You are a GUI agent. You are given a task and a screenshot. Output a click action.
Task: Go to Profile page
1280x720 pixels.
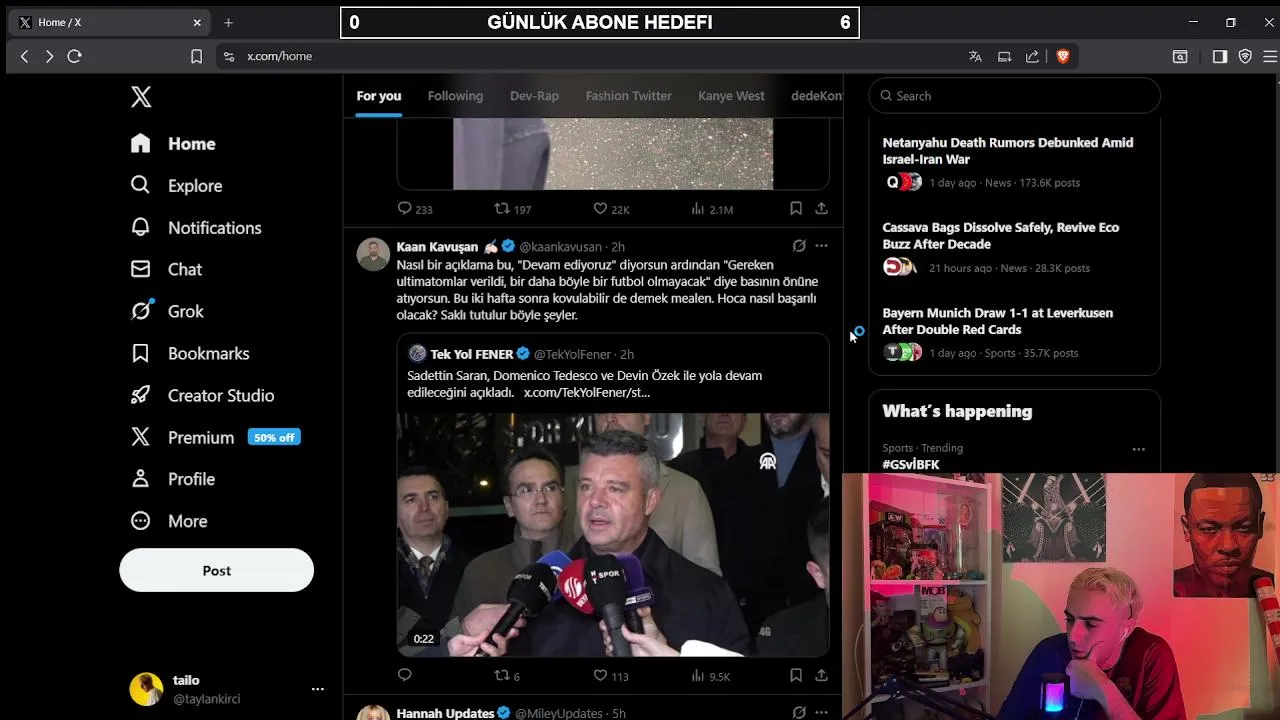pos(172,480)
